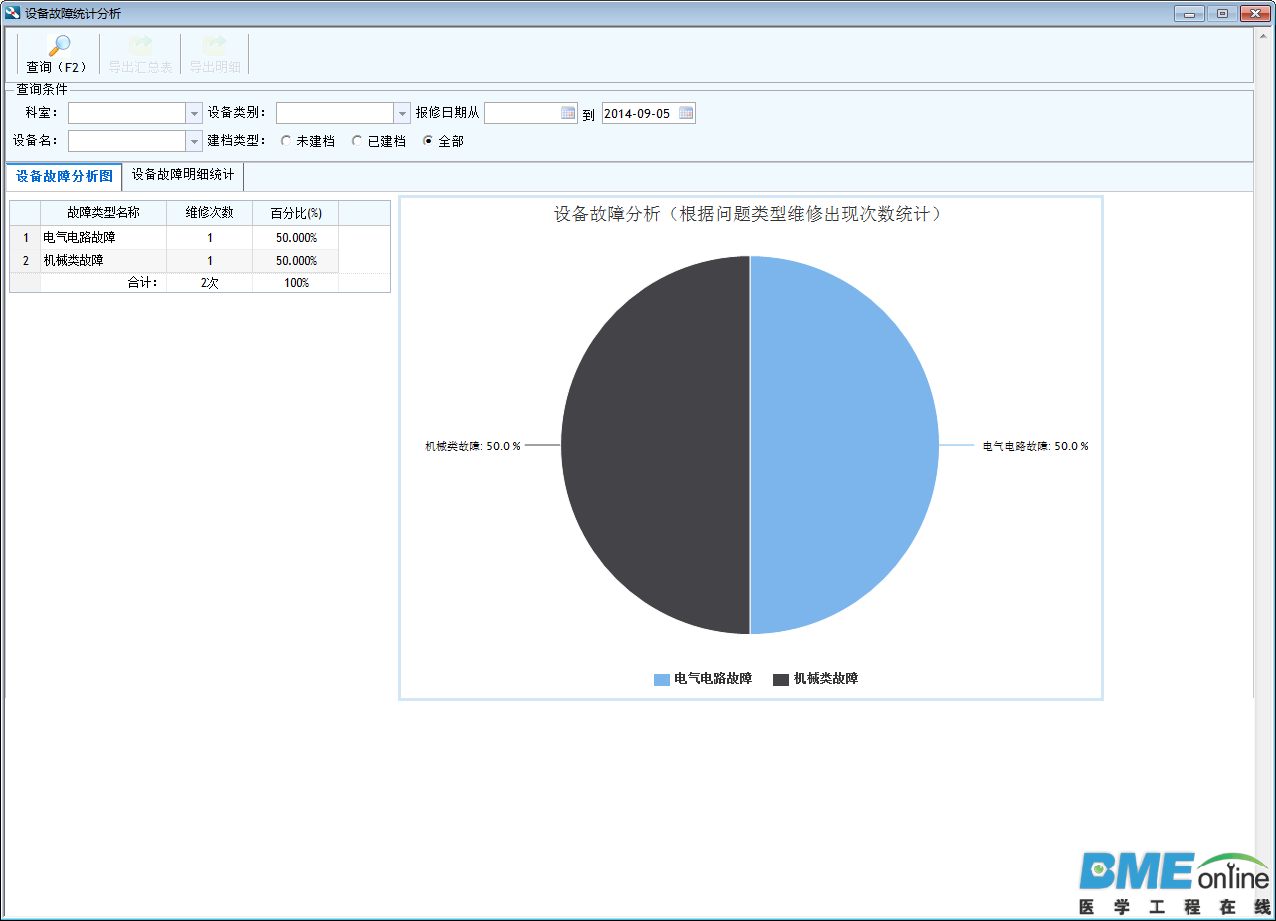
Task: Click the 导出明细 export icon
Action: (x=214, y=46)
